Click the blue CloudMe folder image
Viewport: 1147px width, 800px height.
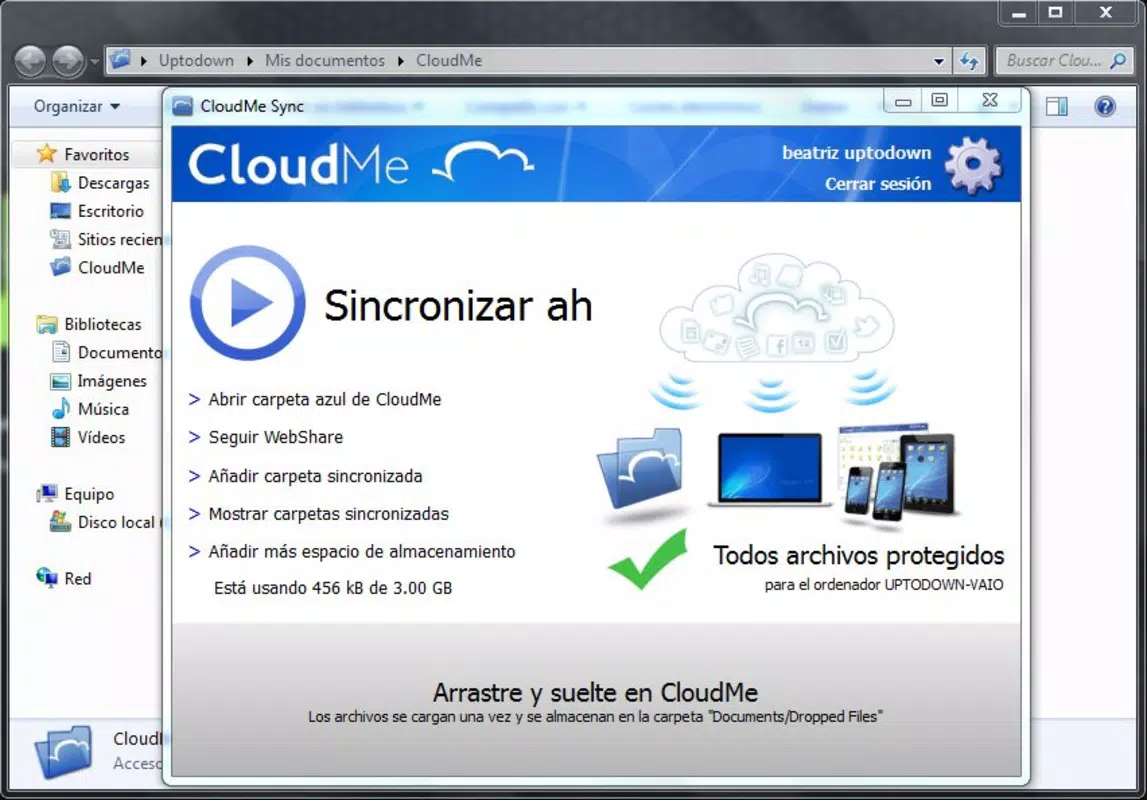click(642, 469)
